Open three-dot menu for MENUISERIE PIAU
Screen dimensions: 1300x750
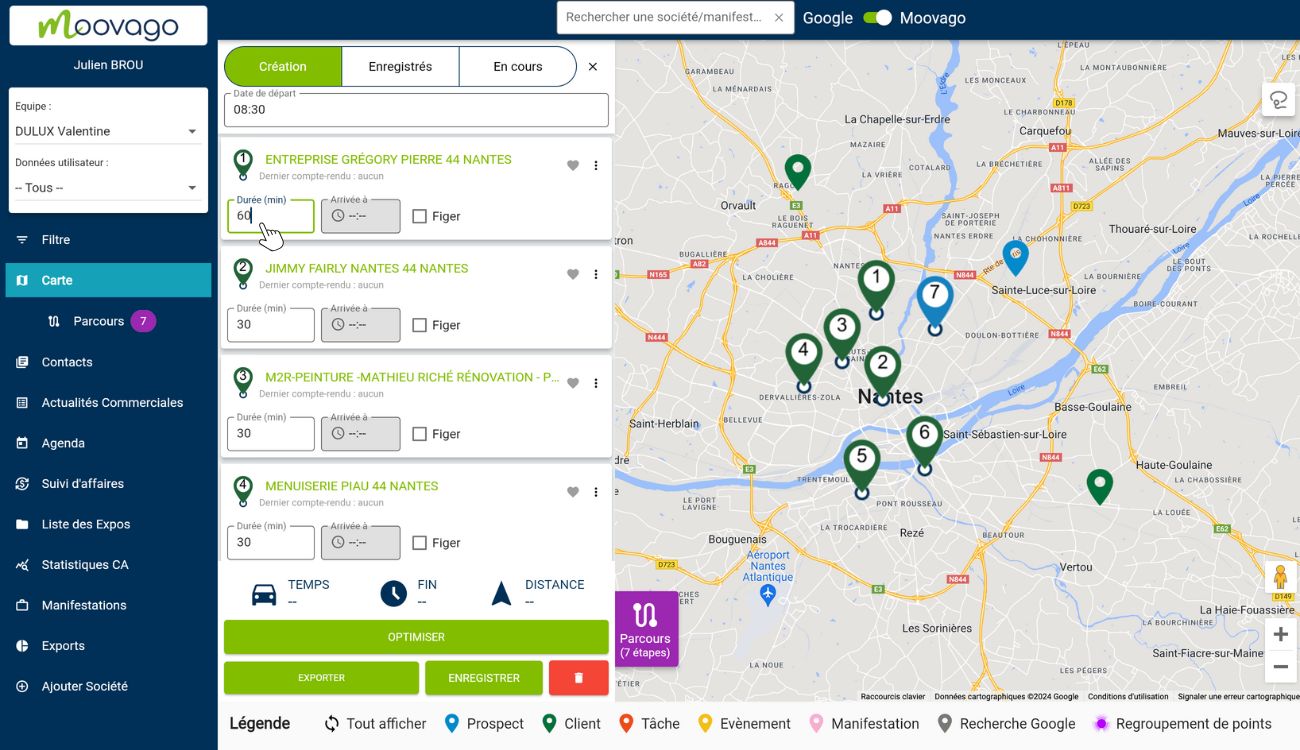tap(596, 492)
